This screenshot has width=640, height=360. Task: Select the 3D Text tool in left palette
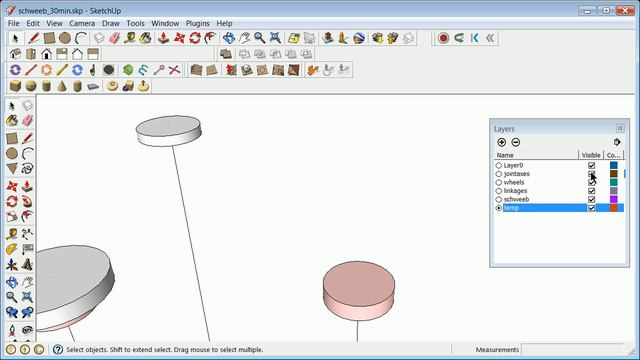pos(27,264)
